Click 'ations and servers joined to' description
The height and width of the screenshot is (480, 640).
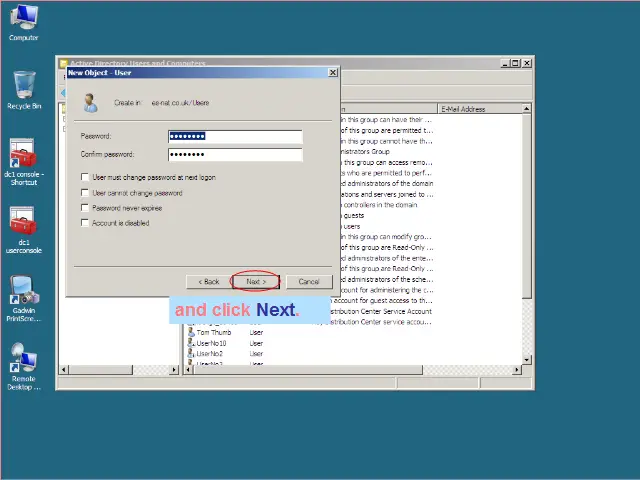point(387,194)
